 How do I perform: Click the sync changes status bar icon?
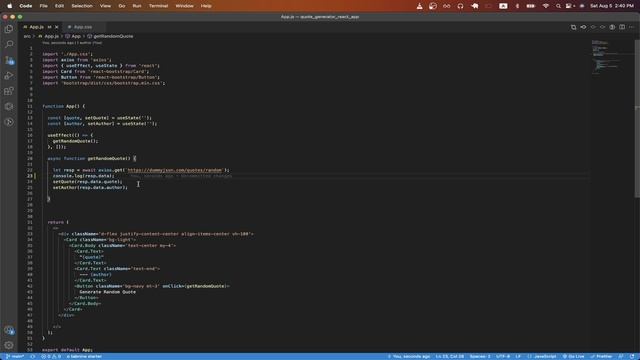click(x=33, y=356)
